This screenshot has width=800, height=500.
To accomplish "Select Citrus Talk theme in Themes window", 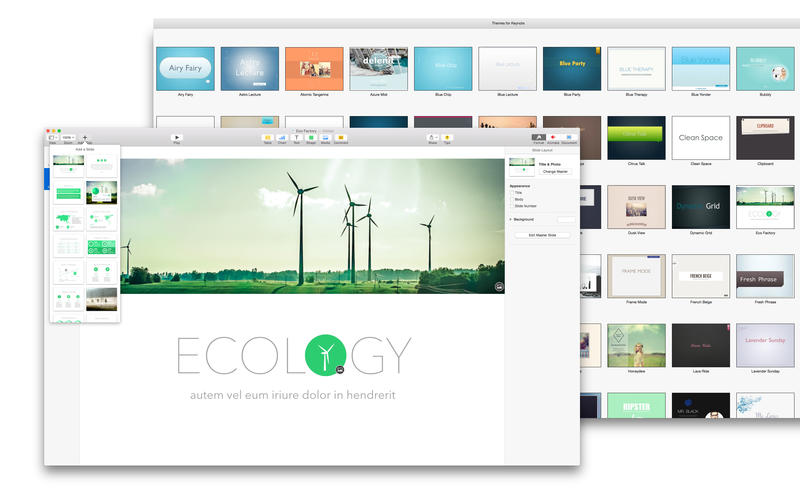I will tap(636, 138).
